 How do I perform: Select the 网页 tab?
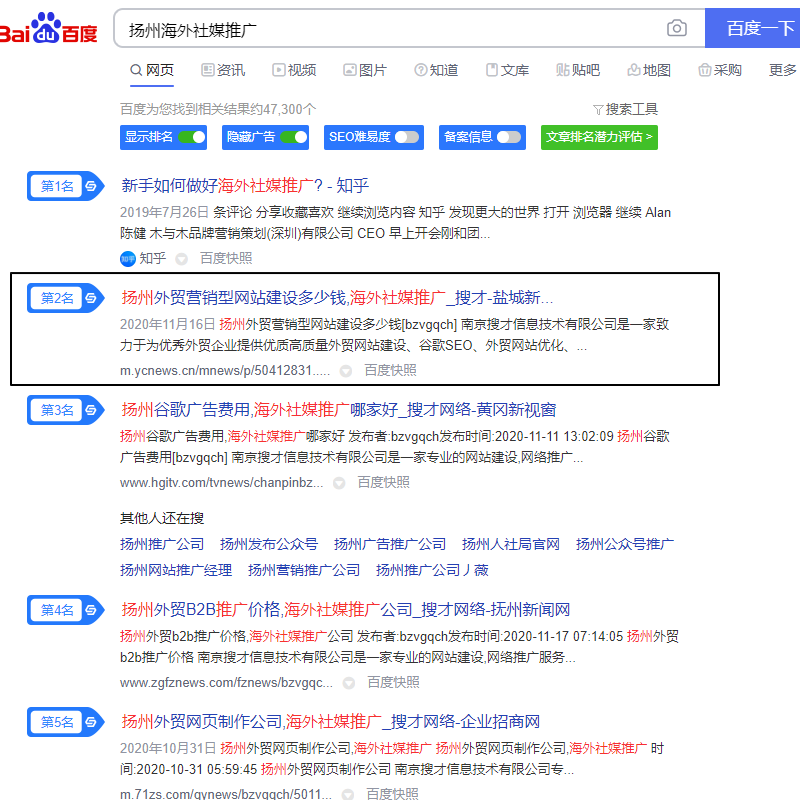[152, 70]
